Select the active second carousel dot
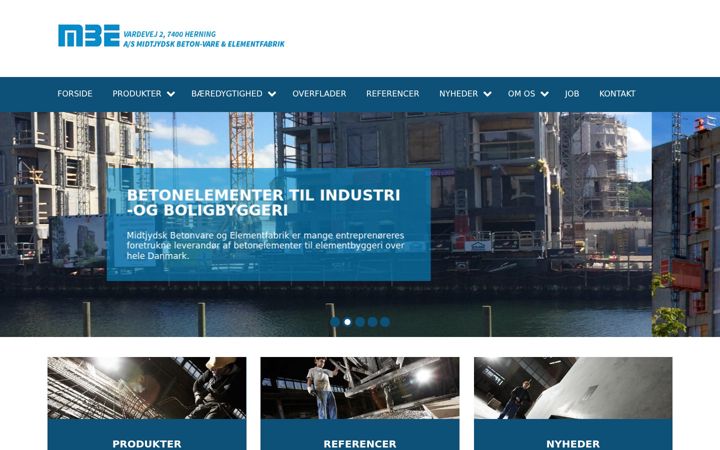This screenshot has width=720, height=450. pos(348,322)
